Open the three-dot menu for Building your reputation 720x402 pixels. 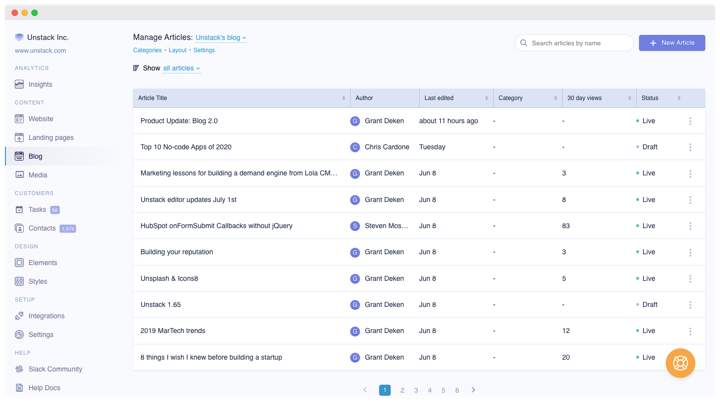[690, 252]
